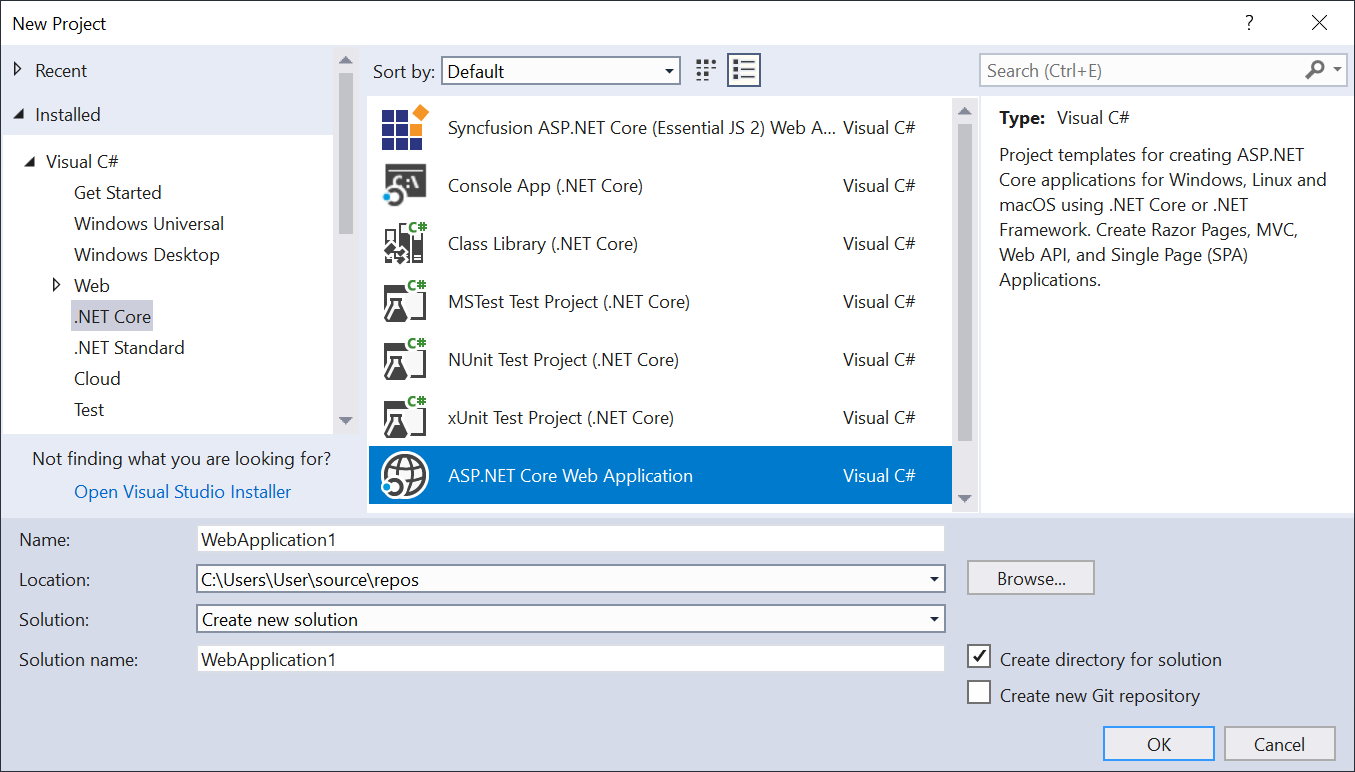The image size is (1355, 772).
Task: Select MSTest Test Project (.NET Core) name
Action: pyautogui.click(x=569, y=302)
